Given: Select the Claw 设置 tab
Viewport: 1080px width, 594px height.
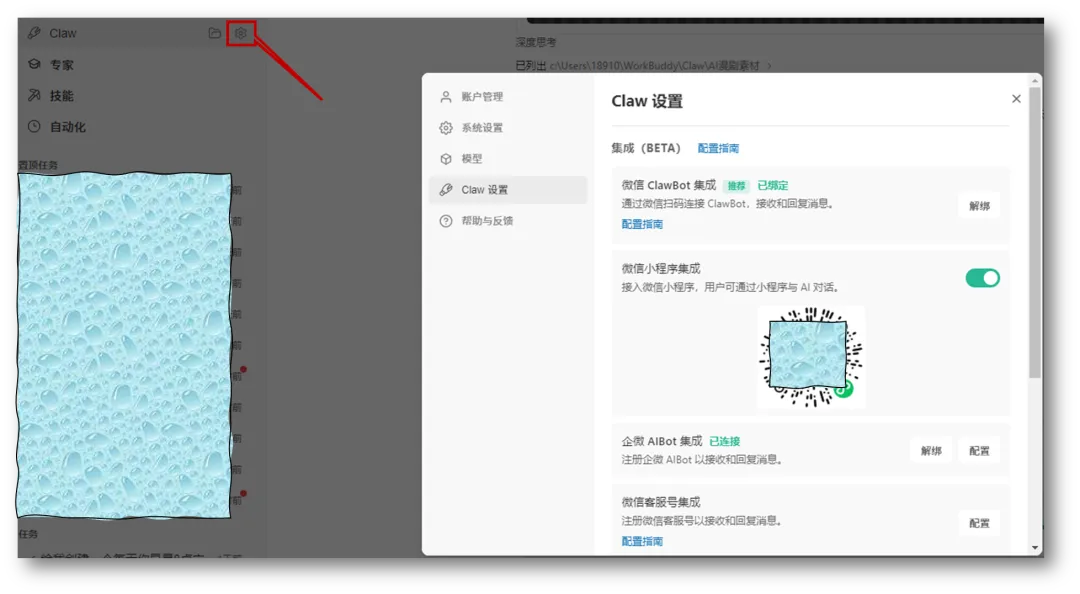Looking at the screenshot, I should tap(508, 190).
